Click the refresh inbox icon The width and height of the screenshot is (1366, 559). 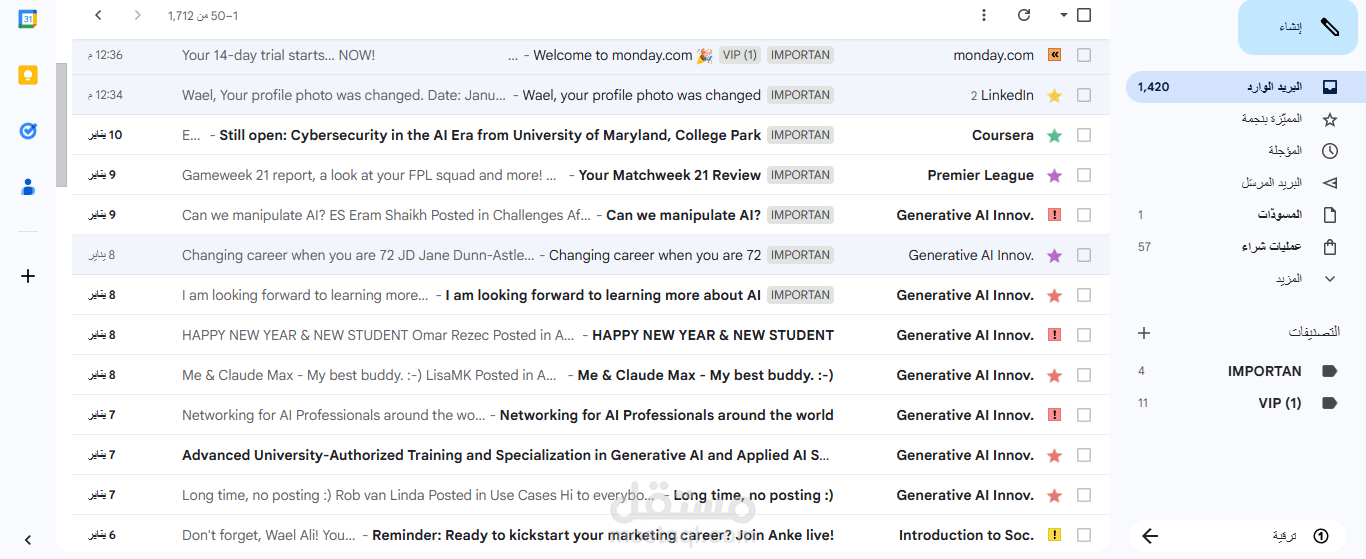[x=1023, y=15]
